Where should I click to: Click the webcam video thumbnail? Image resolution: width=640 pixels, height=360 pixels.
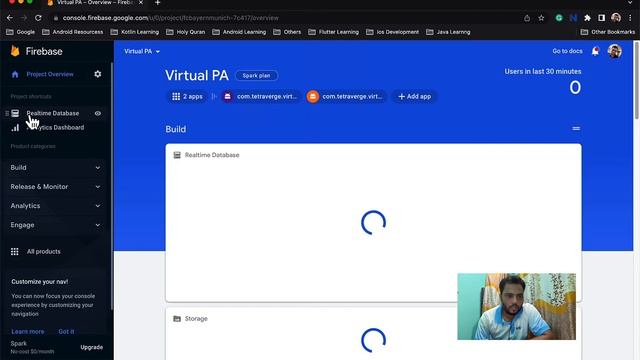click(516, 306)
